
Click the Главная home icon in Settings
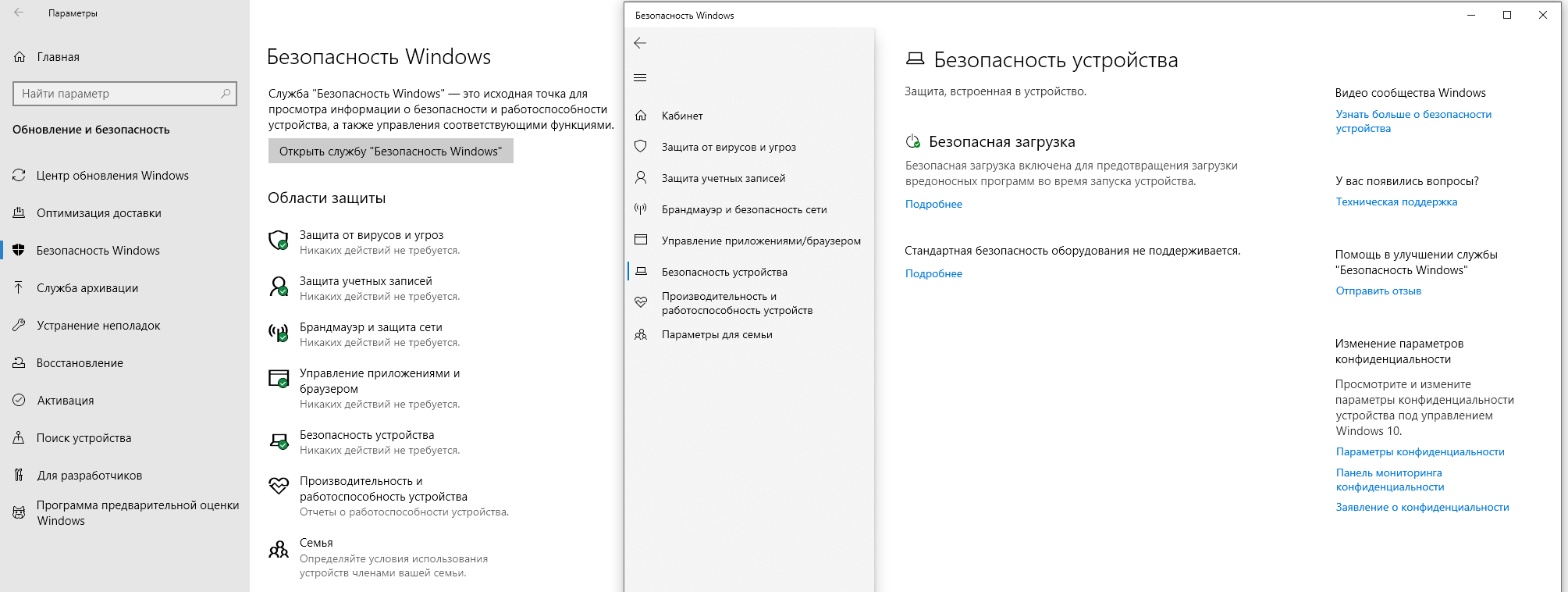(20, 57)
